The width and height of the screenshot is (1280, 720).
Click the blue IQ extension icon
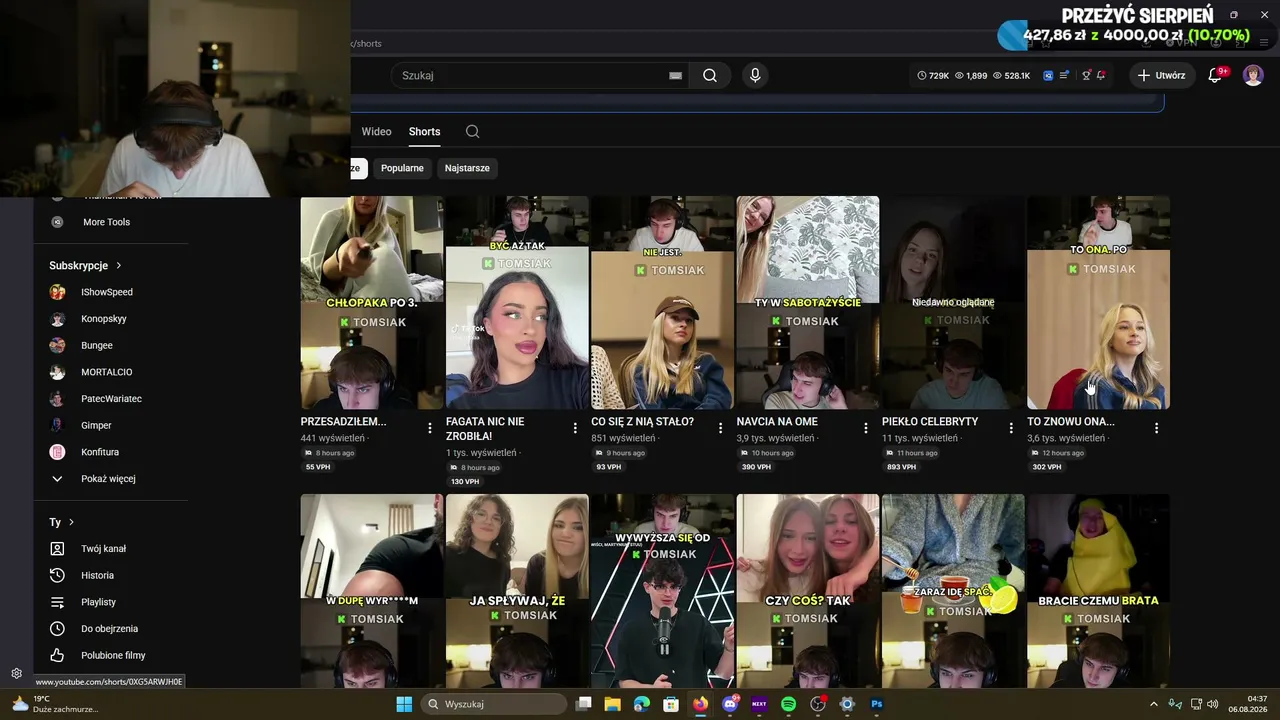[1048, 75]
